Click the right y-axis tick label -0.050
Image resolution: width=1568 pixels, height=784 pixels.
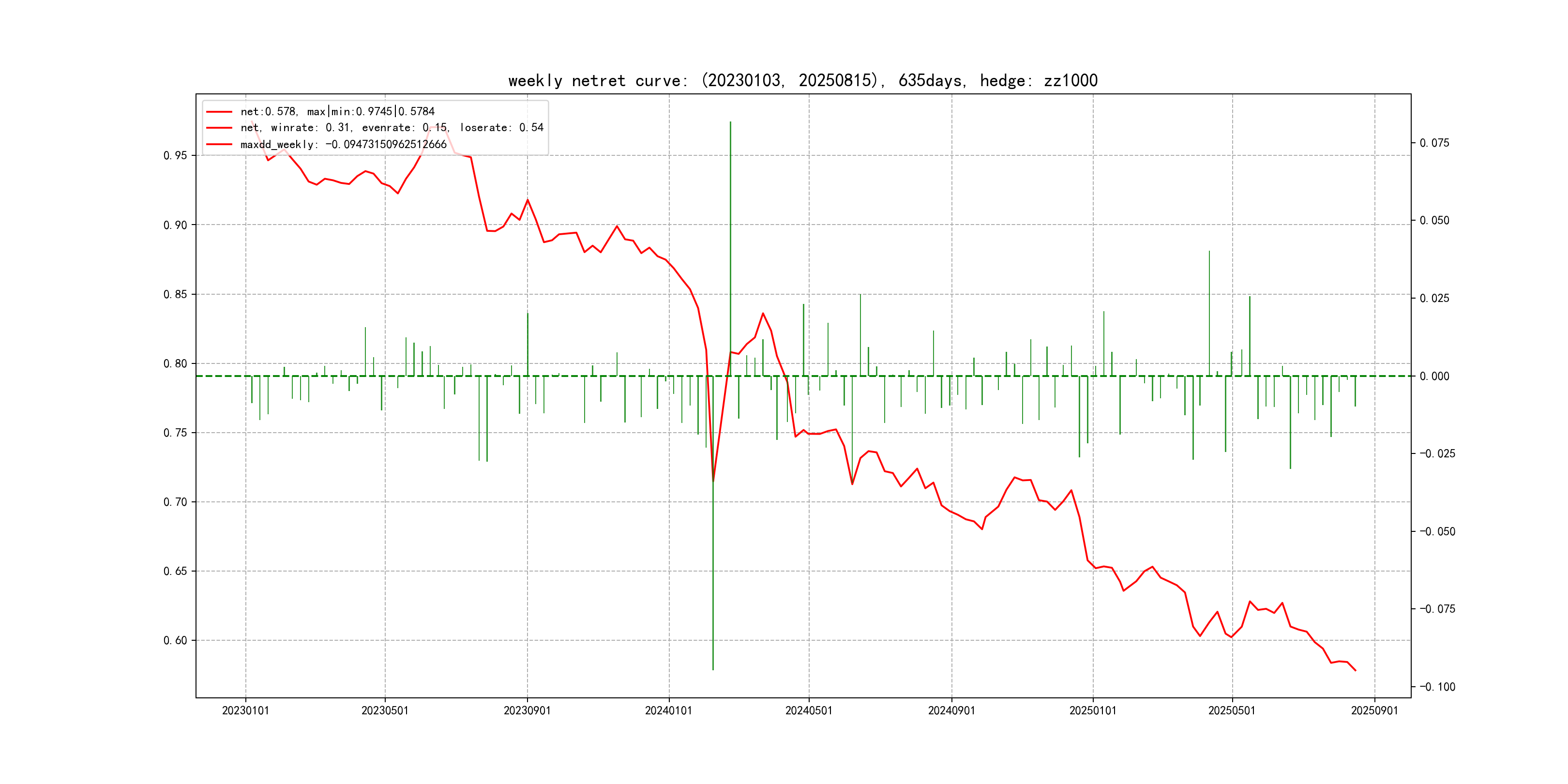1437,532
